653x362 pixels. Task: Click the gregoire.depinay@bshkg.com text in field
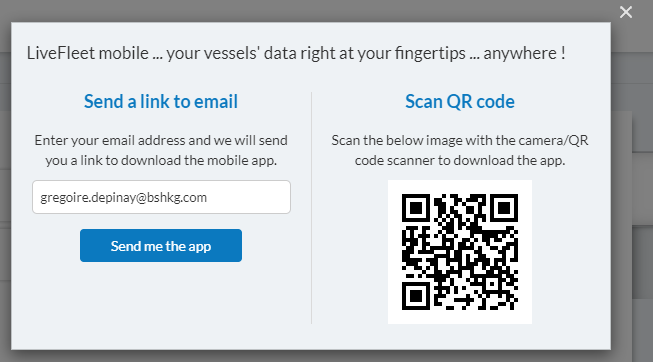(x=123, y=197)
